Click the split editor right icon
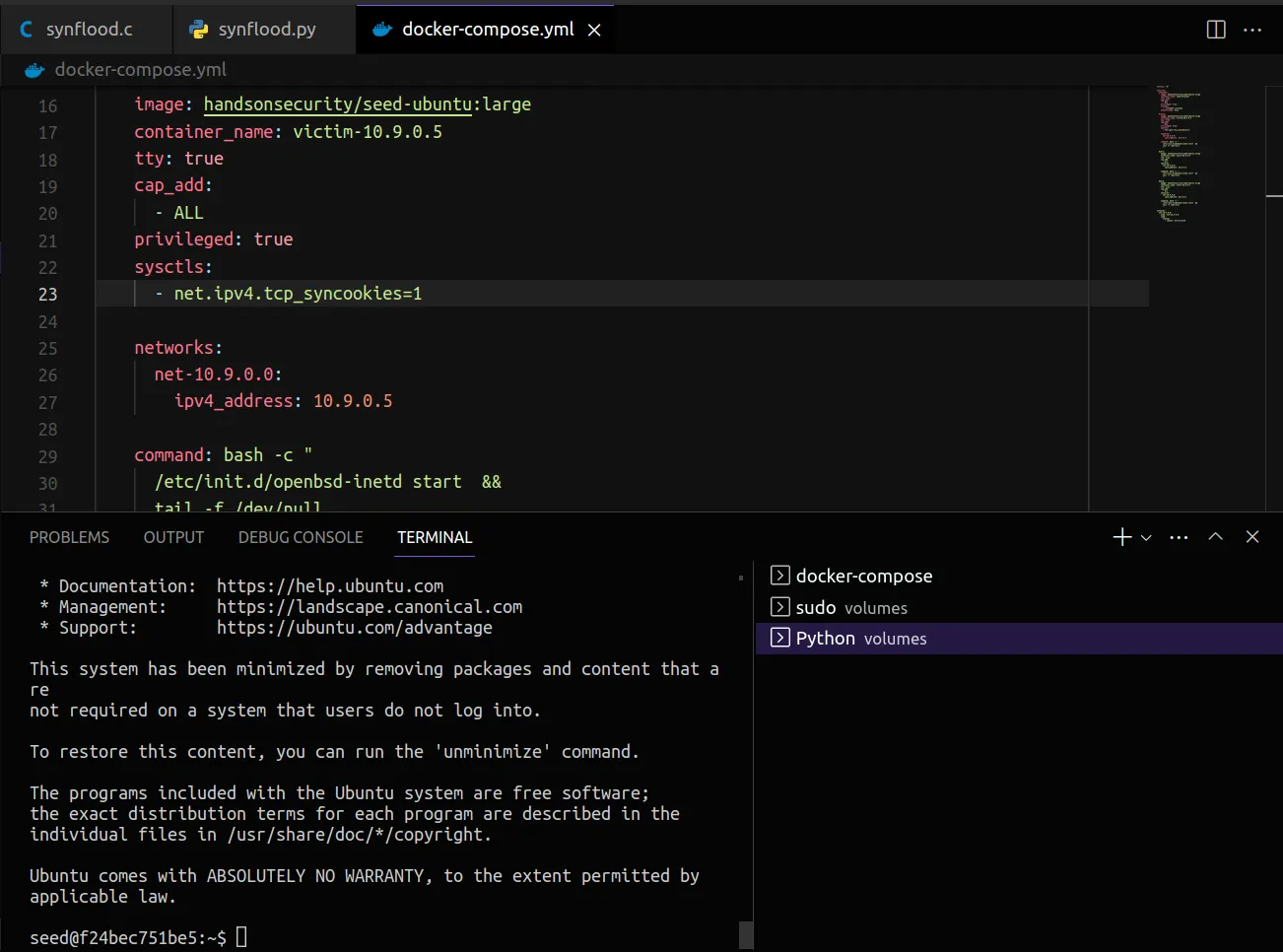1283x952 pixels. pos(1216,30)
